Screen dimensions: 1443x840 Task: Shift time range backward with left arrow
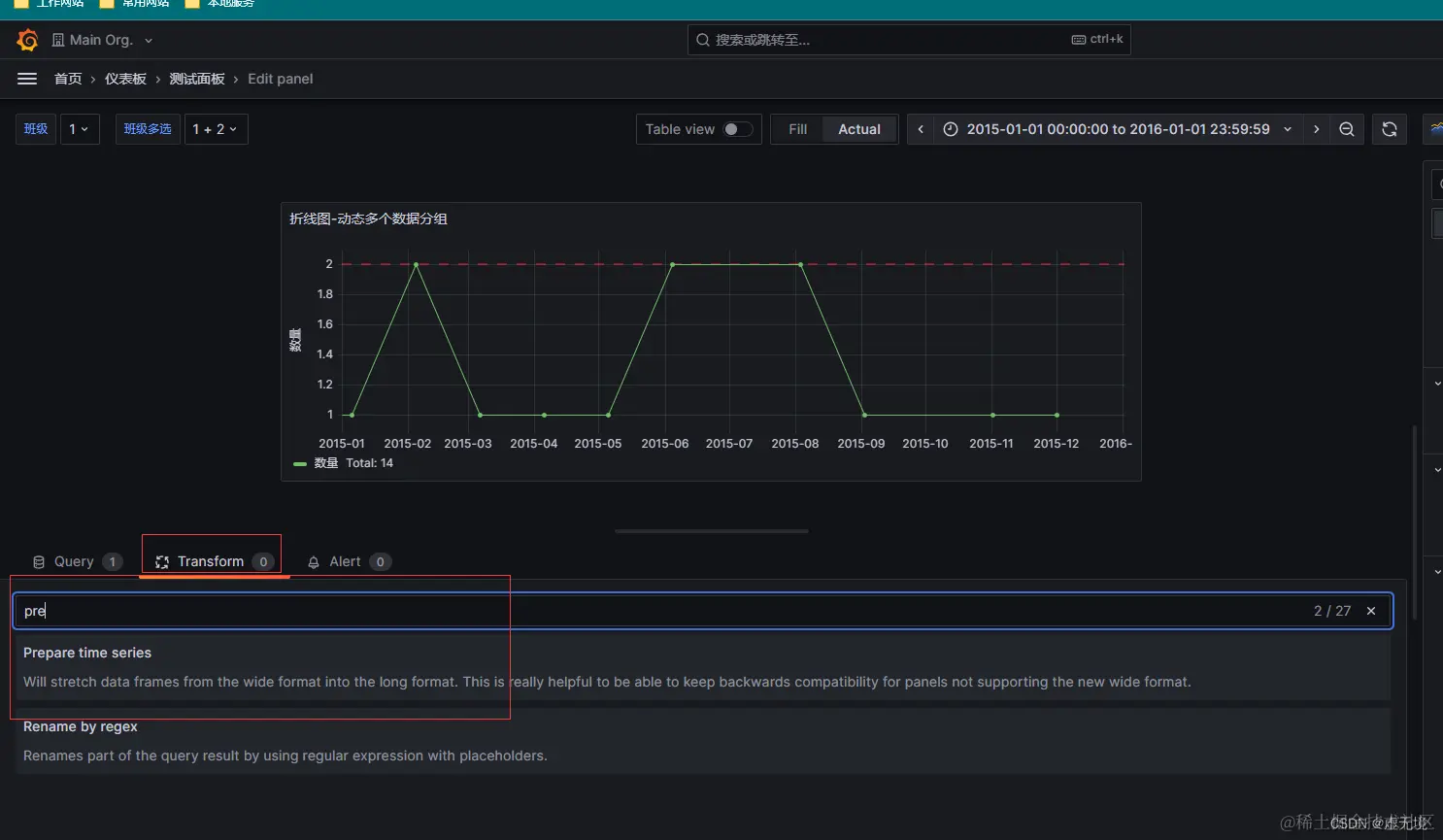tap(921, 129)
